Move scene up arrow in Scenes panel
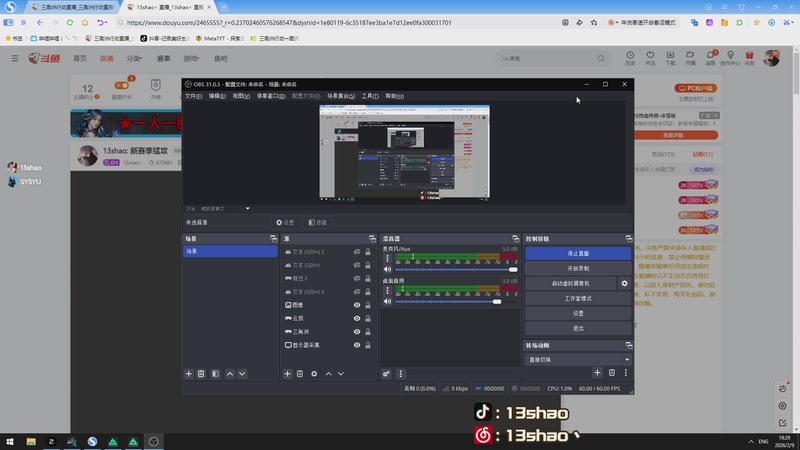This screenshot has height=450, width=800. pyautogui.click(x=230, y=374)
